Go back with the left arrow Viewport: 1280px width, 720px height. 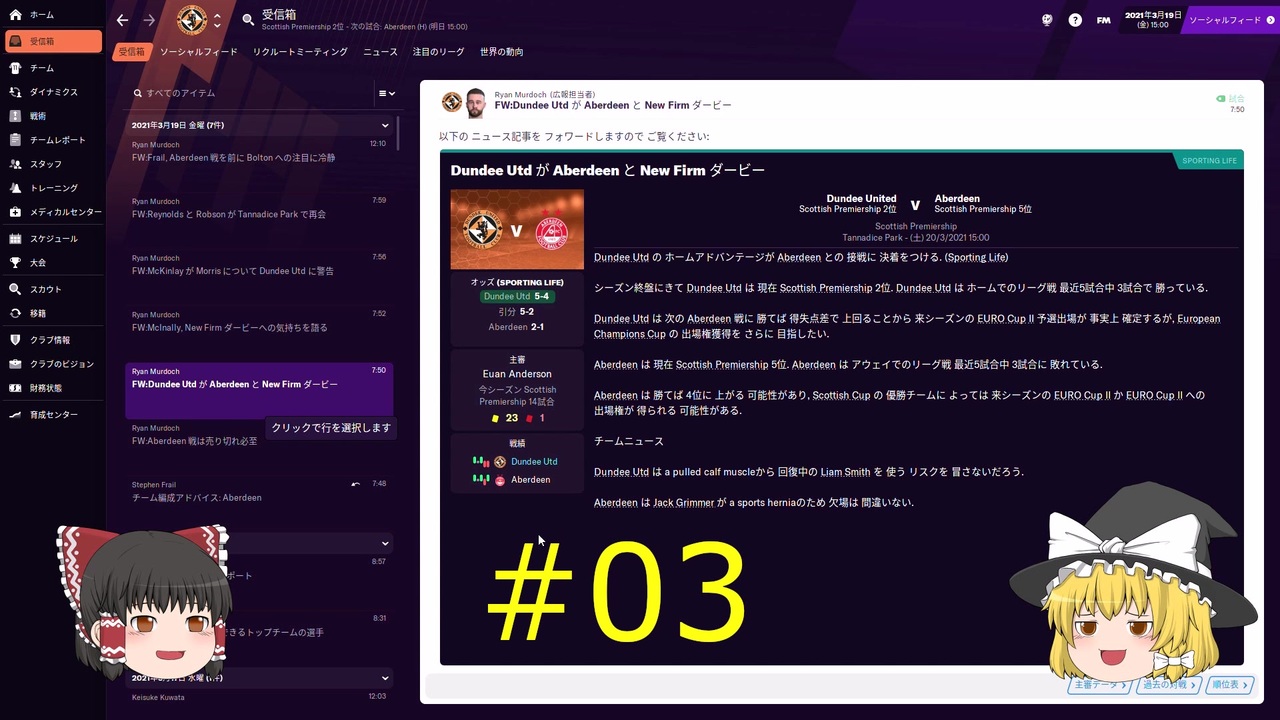(x=122, y=20)
